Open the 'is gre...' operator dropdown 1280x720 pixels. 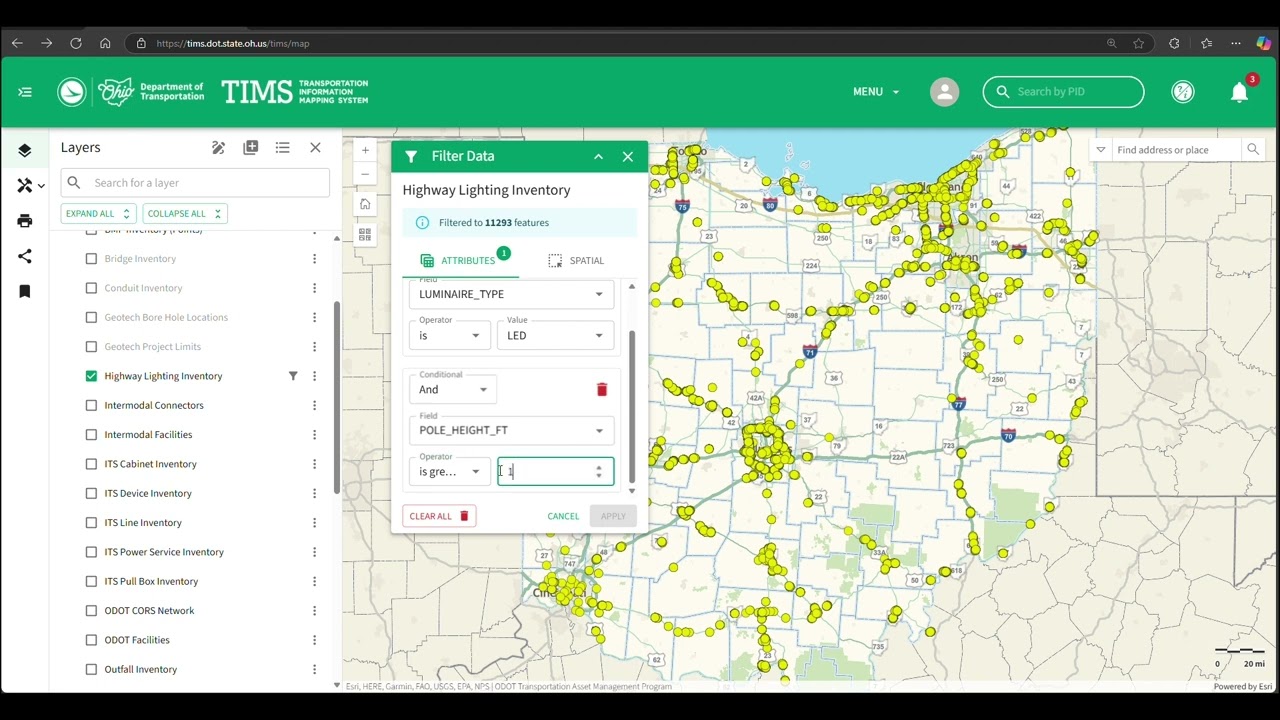point(449,471)
